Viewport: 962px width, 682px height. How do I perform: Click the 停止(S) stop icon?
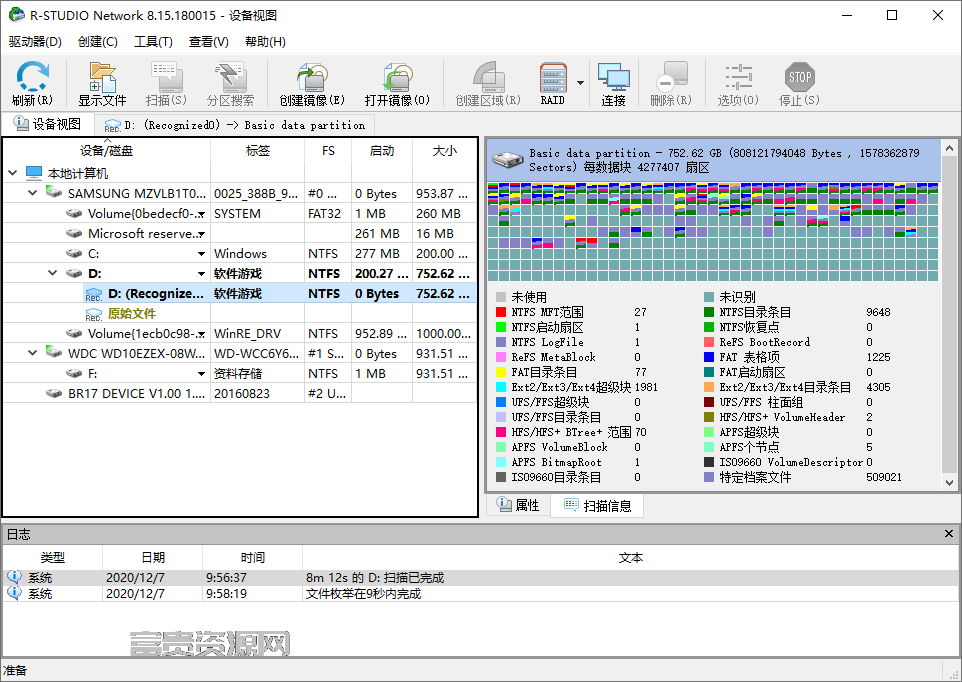click(x=799, y=77)
